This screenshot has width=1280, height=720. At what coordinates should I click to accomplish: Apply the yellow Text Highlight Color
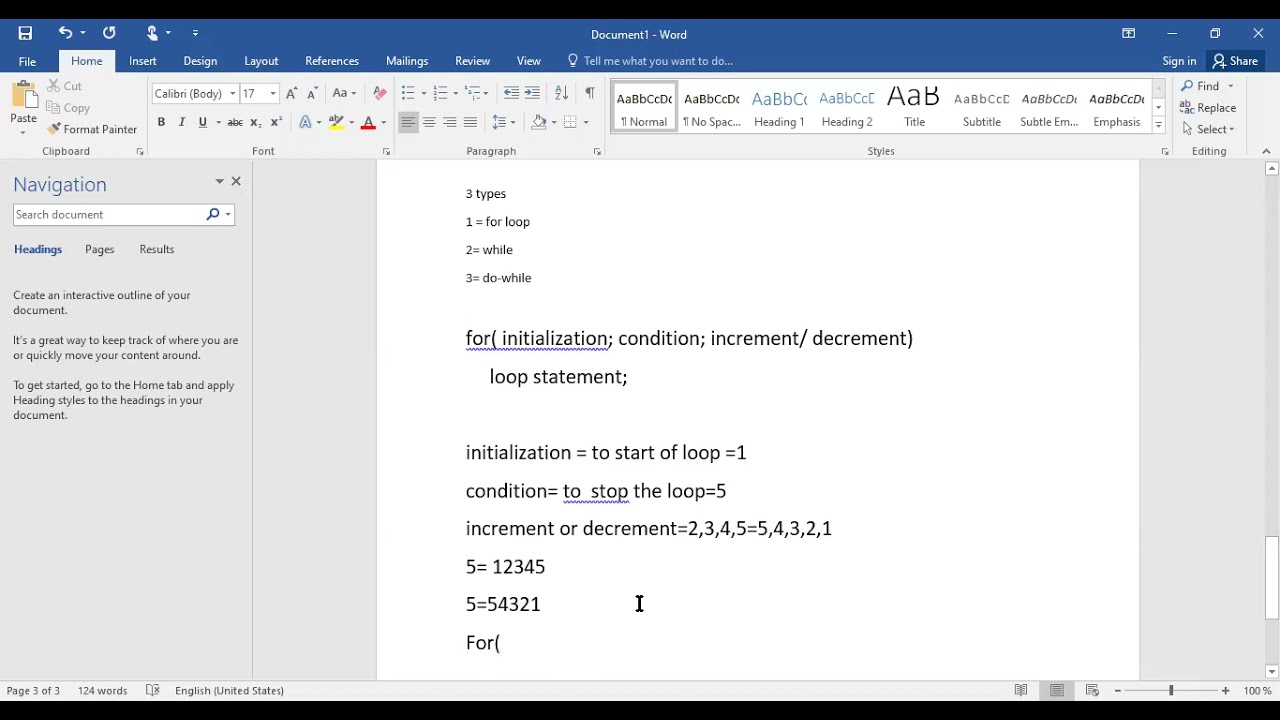[x=337, y=122]
